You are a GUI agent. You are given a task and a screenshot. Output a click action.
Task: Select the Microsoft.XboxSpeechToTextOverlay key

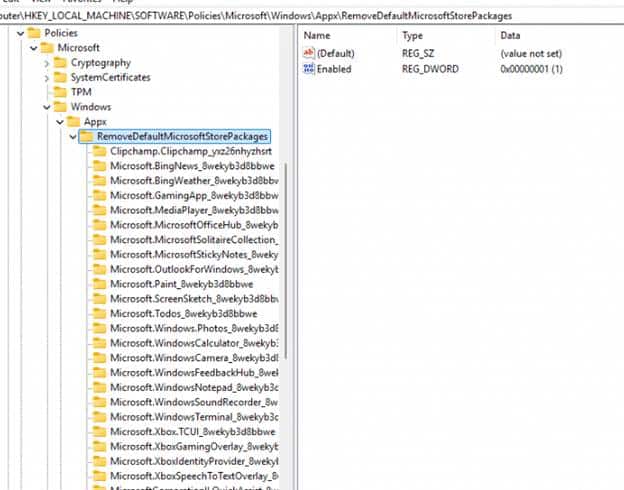coord(194,476)
